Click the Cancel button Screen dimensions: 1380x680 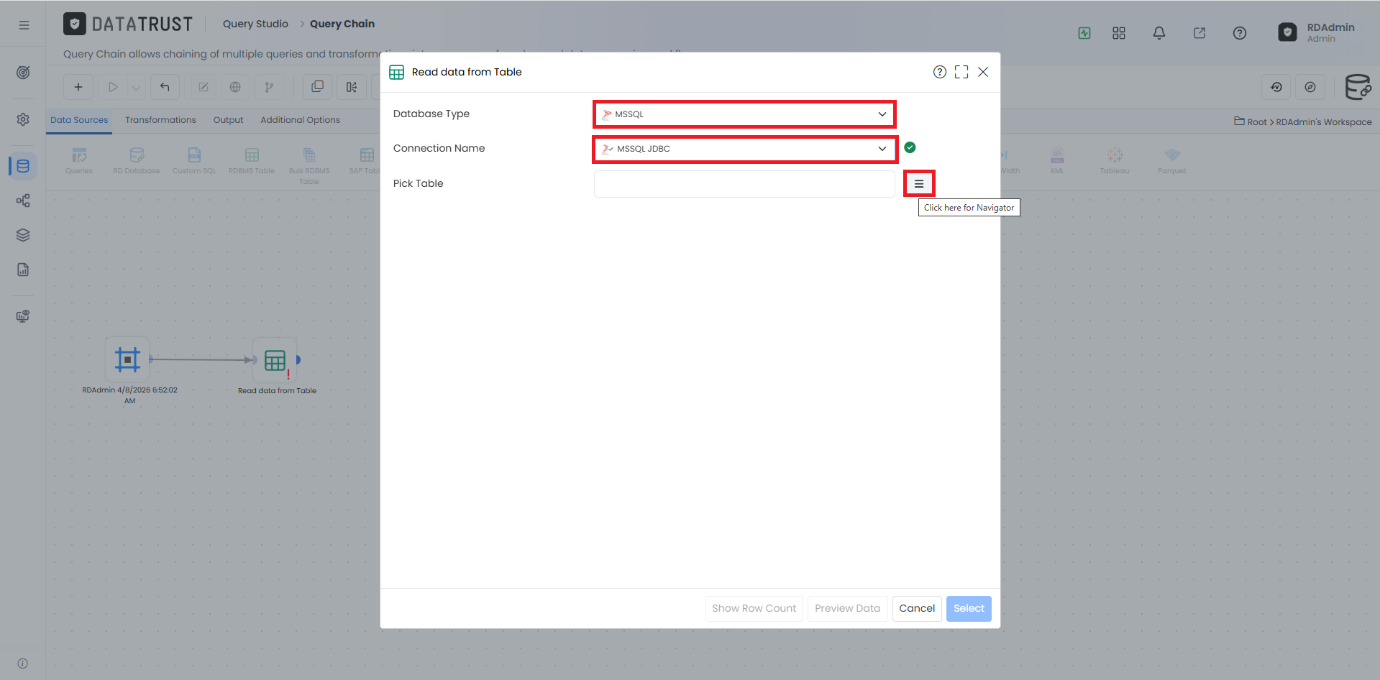coord(917,608)
